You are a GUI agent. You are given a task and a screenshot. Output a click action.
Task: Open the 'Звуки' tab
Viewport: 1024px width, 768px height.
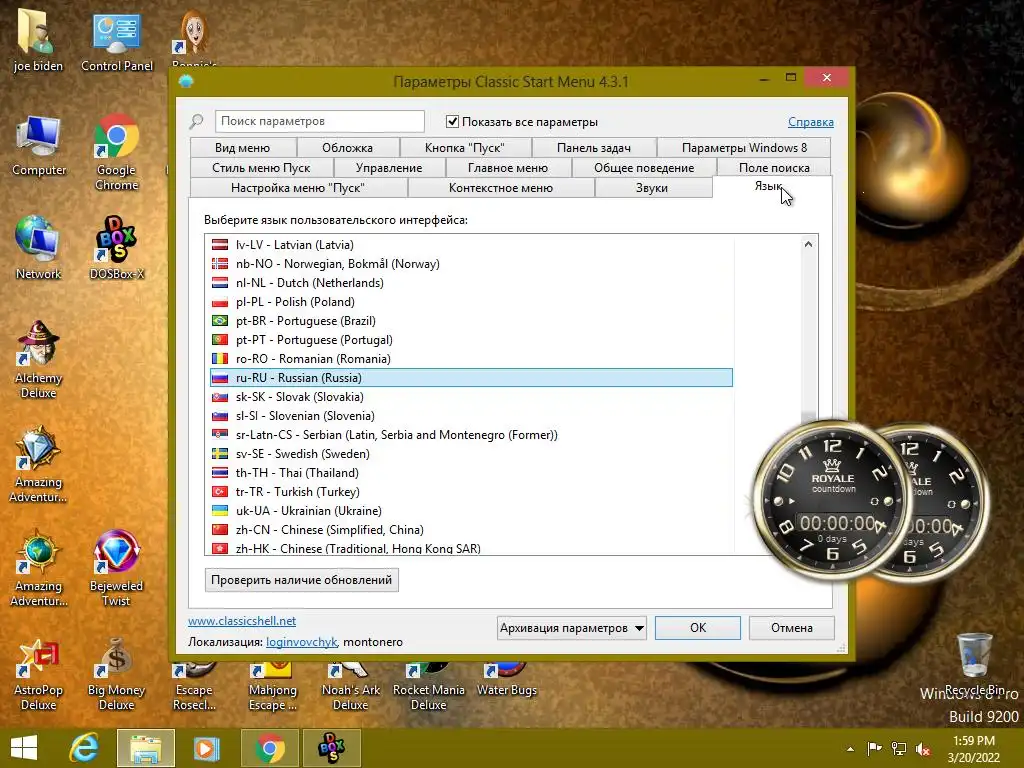coord(652,188)
